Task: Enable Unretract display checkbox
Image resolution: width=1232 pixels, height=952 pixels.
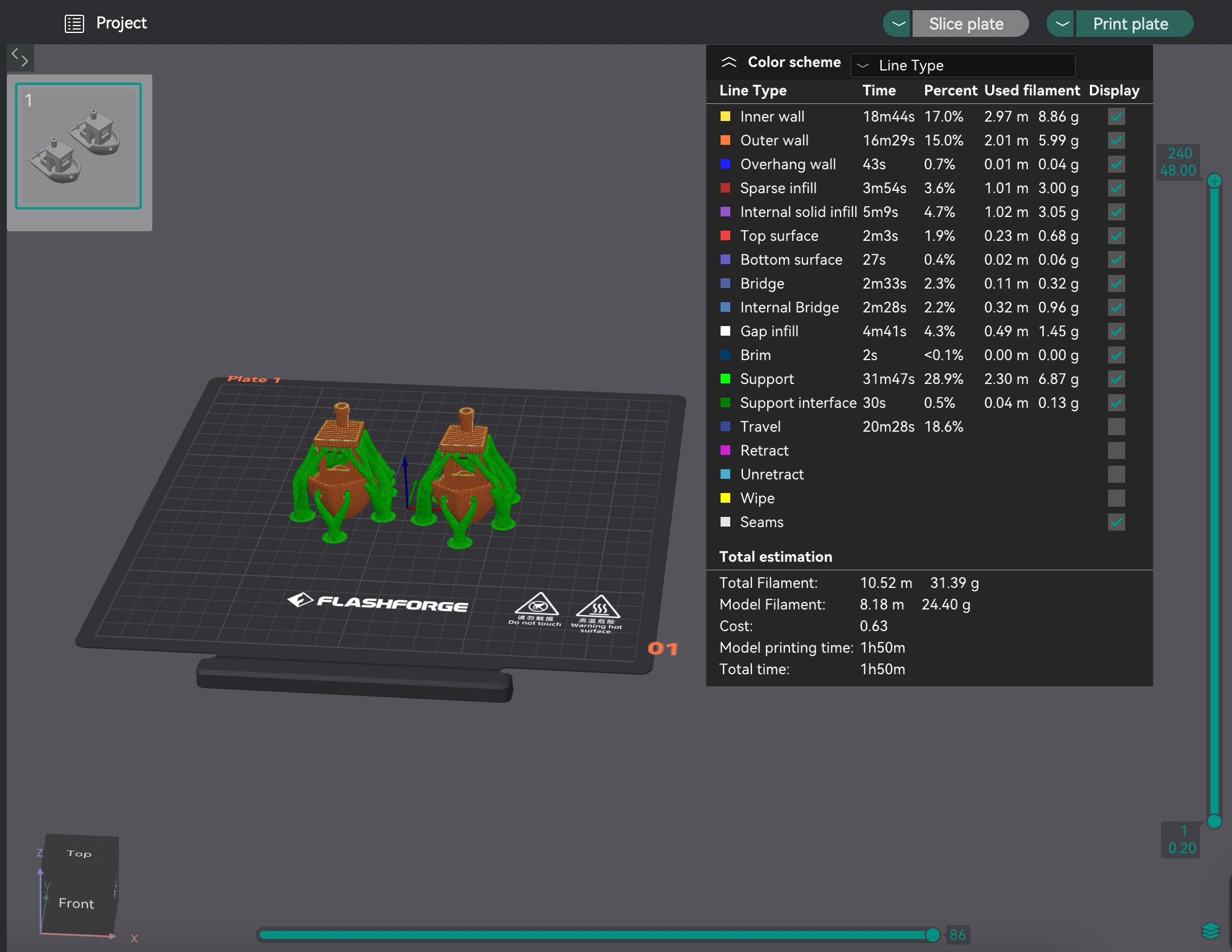Action: click(1116, 474)
